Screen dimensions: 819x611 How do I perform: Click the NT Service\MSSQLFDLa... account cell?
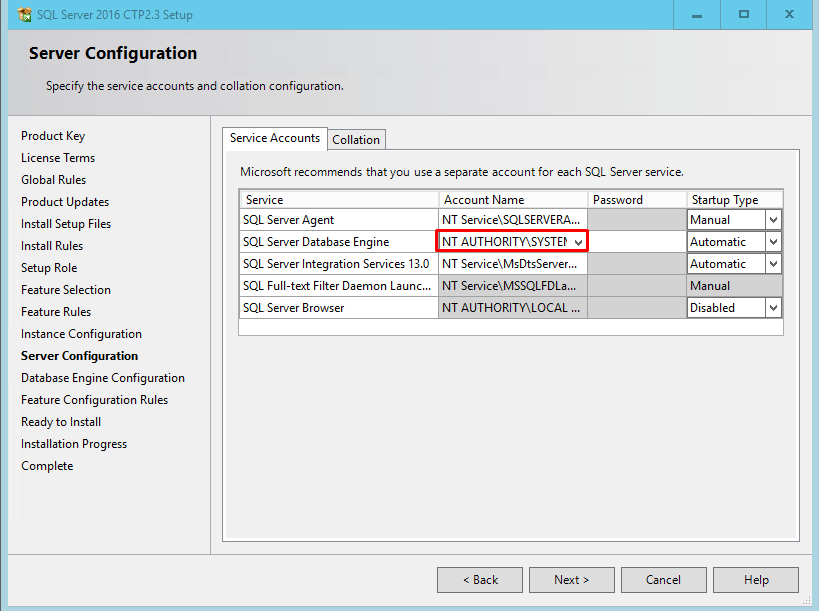tap(512, 286)
